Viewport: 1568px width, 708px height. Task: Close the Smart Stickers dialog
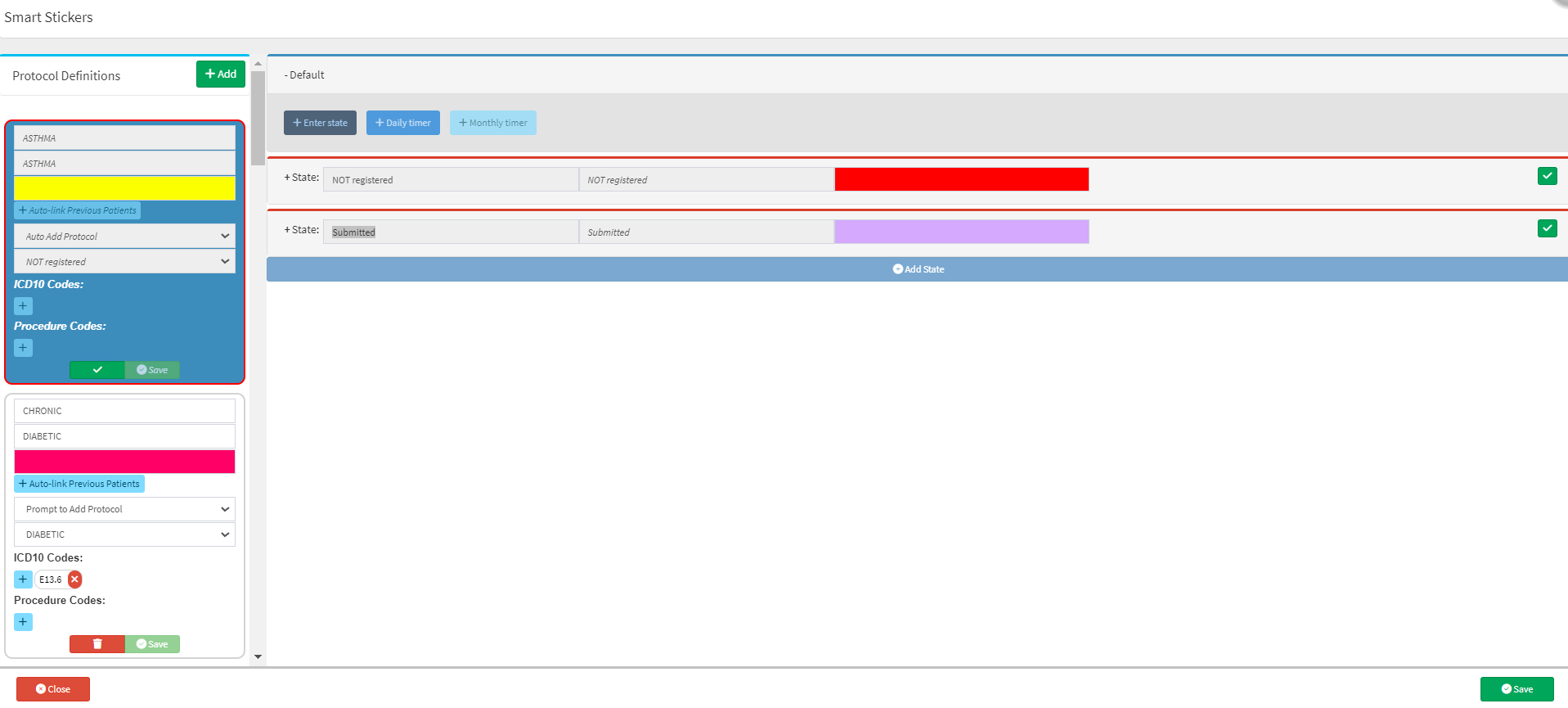click(53, 689)
